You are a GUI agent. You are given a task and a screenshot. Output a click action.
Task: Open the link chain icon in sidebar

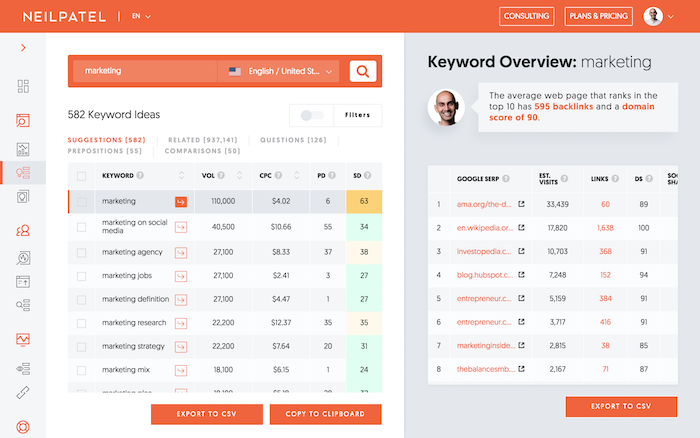23,392
